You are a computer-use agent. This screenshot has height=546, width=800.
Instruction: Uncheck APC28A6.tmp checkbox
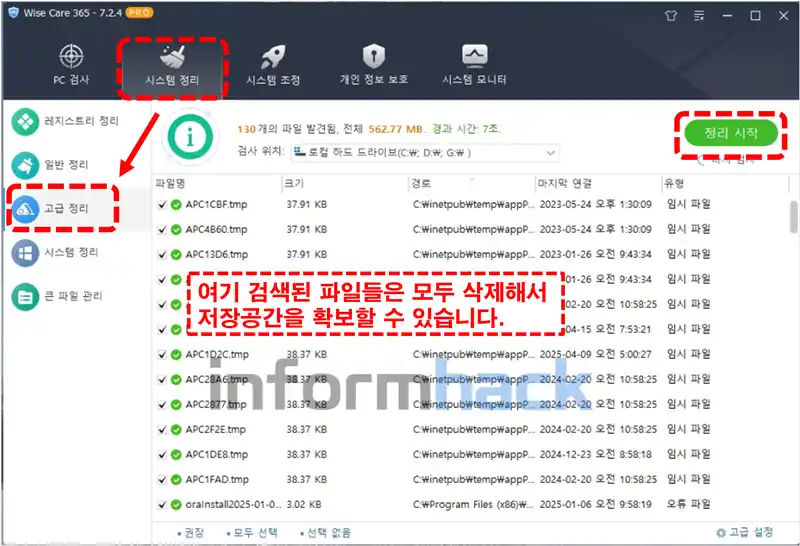point(162,380)
